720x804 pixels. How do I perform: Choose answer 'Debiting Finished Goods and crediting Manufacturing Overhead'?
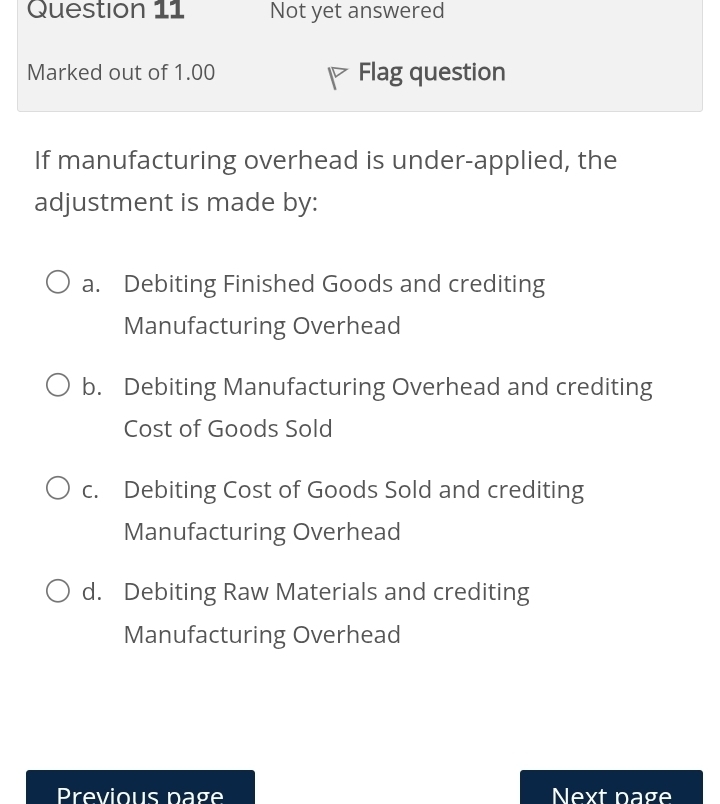pos(334,303)
